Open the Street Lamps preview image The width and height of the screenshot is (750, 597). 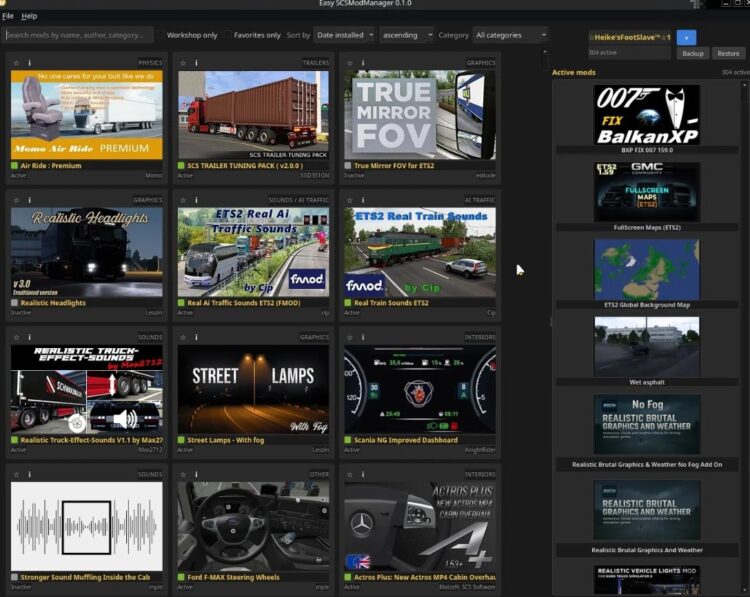[253, 389]
